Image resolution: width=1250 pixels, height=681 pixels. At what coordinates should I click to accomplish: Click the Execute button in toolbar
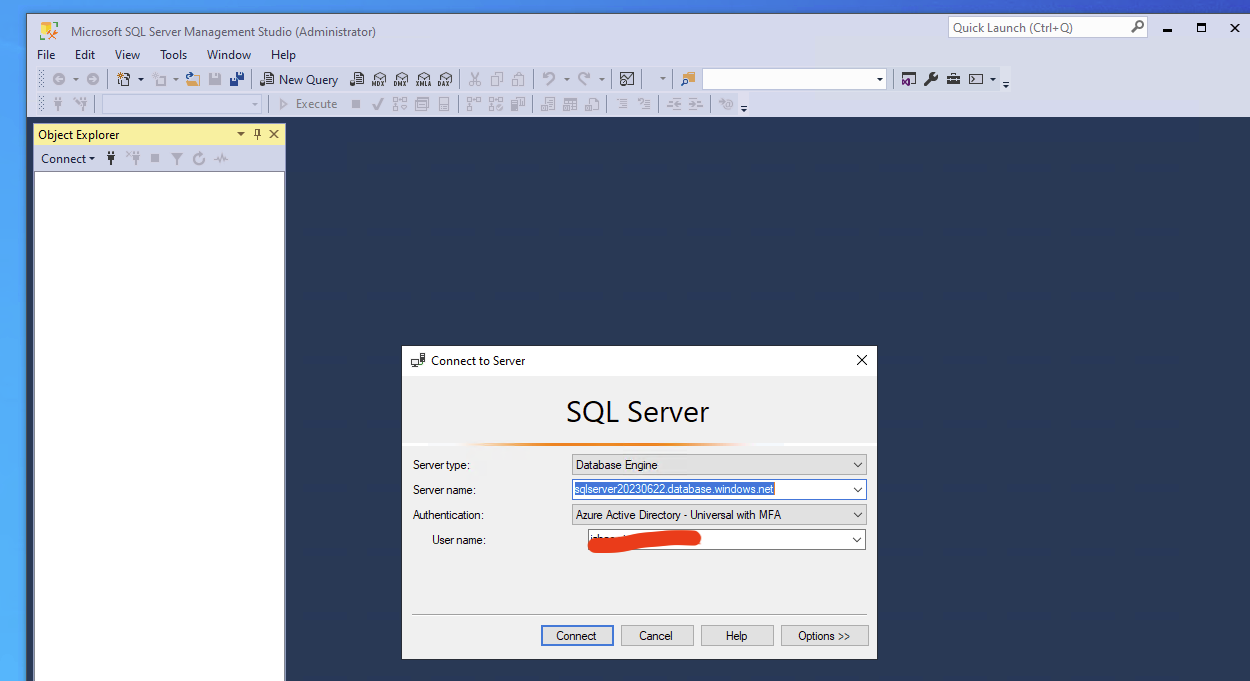pyautogui.click(x=307, y=104)
